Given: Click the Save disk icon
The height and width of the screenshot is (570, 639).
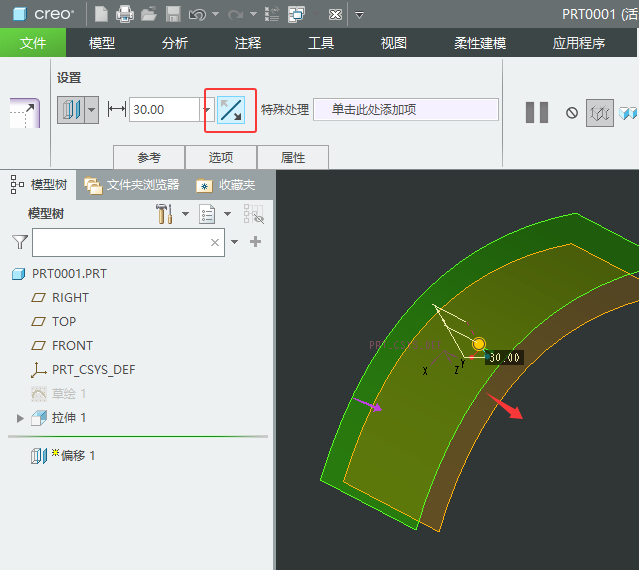Looking at the screenshot, I should point(173,14).
